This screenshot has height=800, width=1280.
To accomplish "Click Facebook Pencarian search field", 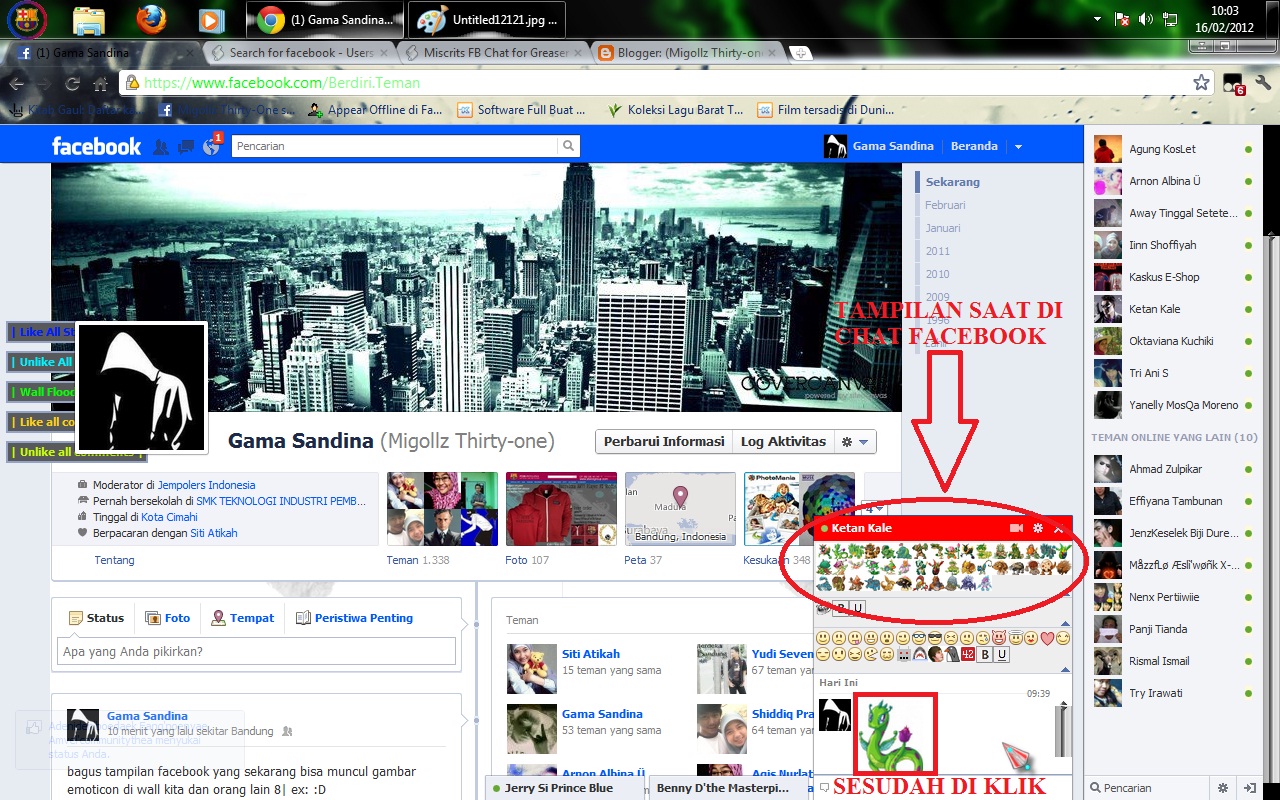I will (x=395, y=146).
